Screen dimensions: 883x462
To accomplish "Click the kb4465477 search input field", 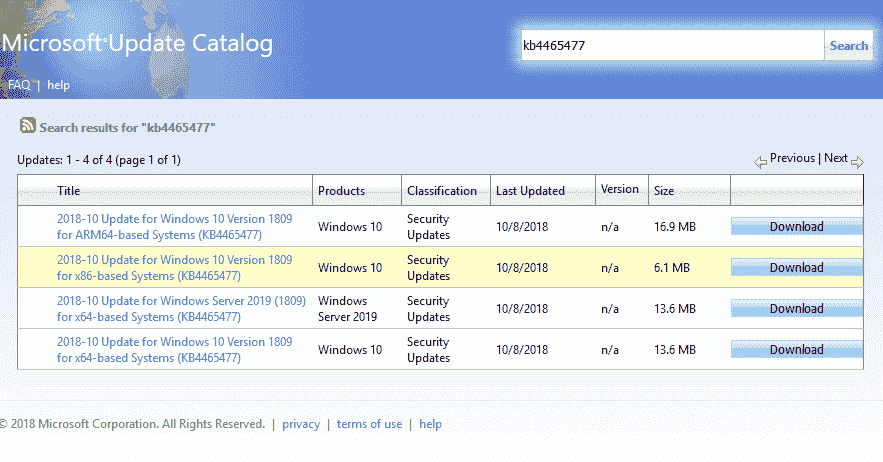I will pyautogui.click(x=672, y=46).
